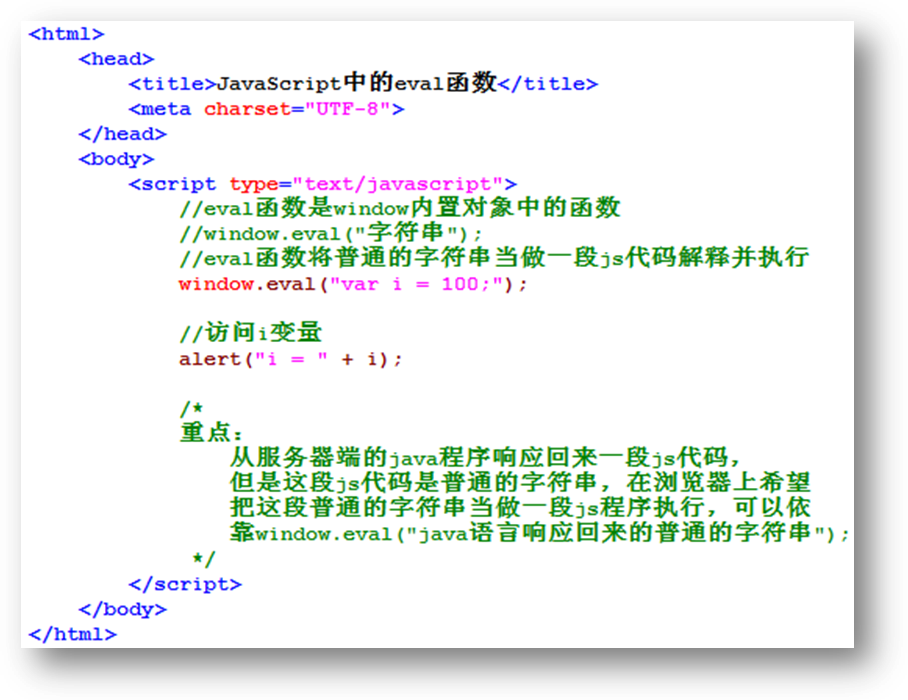Click the alert("i = " + i) statement
Viewport: 908px width, 700px height.
tap(290, 359)
